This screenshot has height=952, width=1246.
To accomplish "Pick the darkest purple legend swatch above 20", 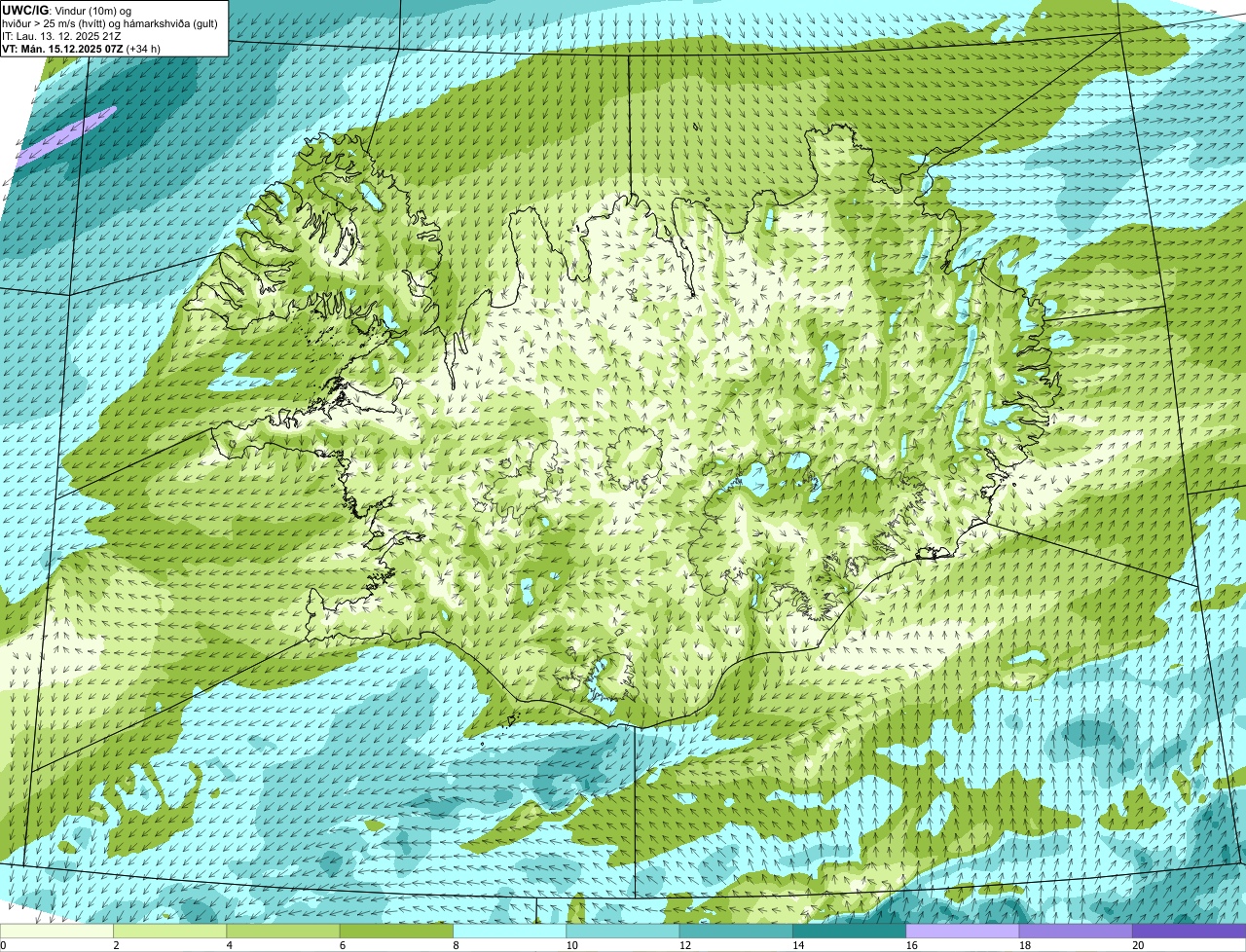I will 1189,932.
